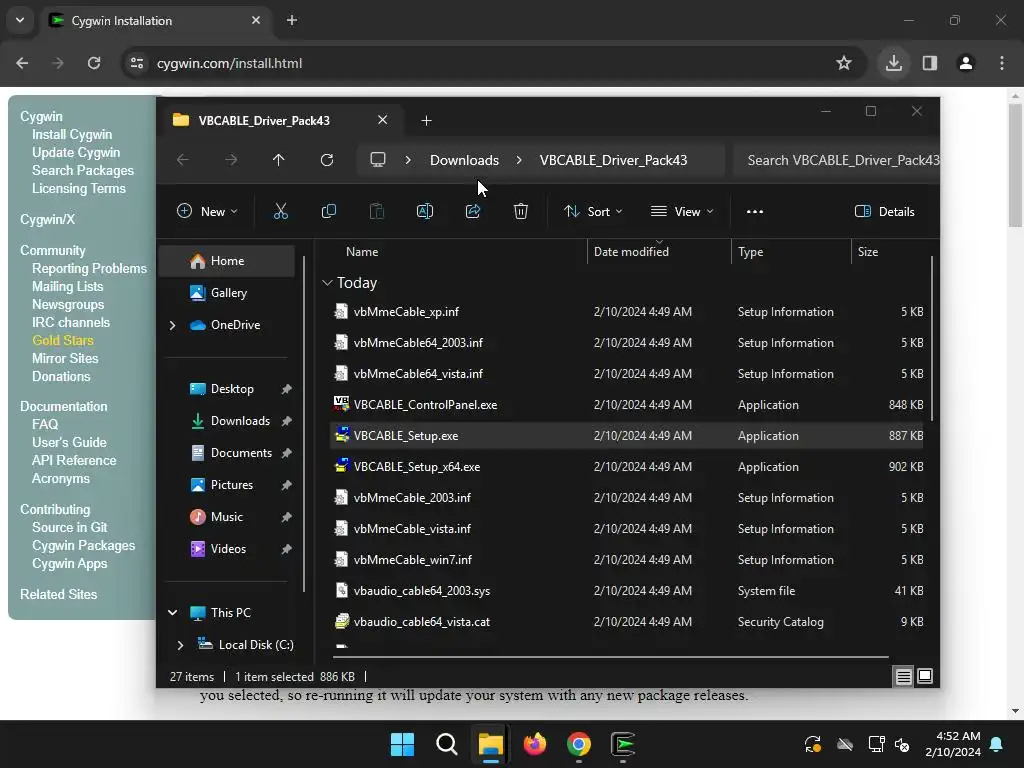This screenshot has width=1024, height=768.
Task: Open Windows Start menu
Action: (x=402, y=744)
